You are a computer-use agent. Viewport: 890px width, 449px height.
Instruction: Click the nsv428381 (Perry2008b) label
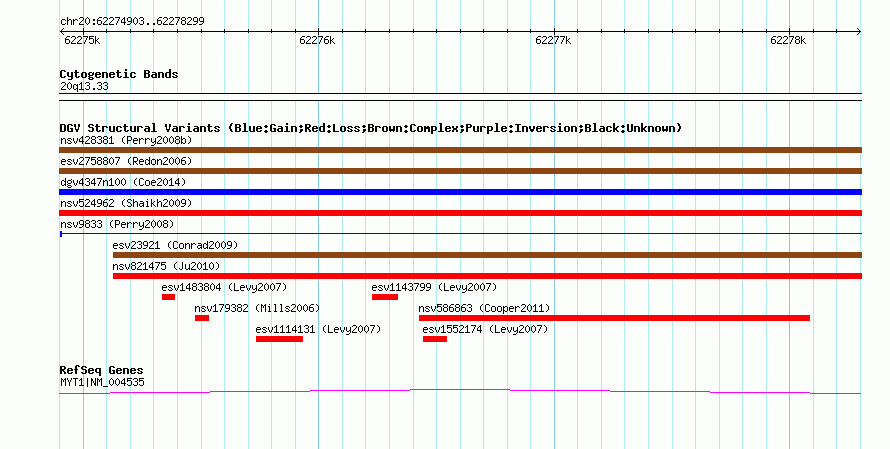tap(126, 140)
